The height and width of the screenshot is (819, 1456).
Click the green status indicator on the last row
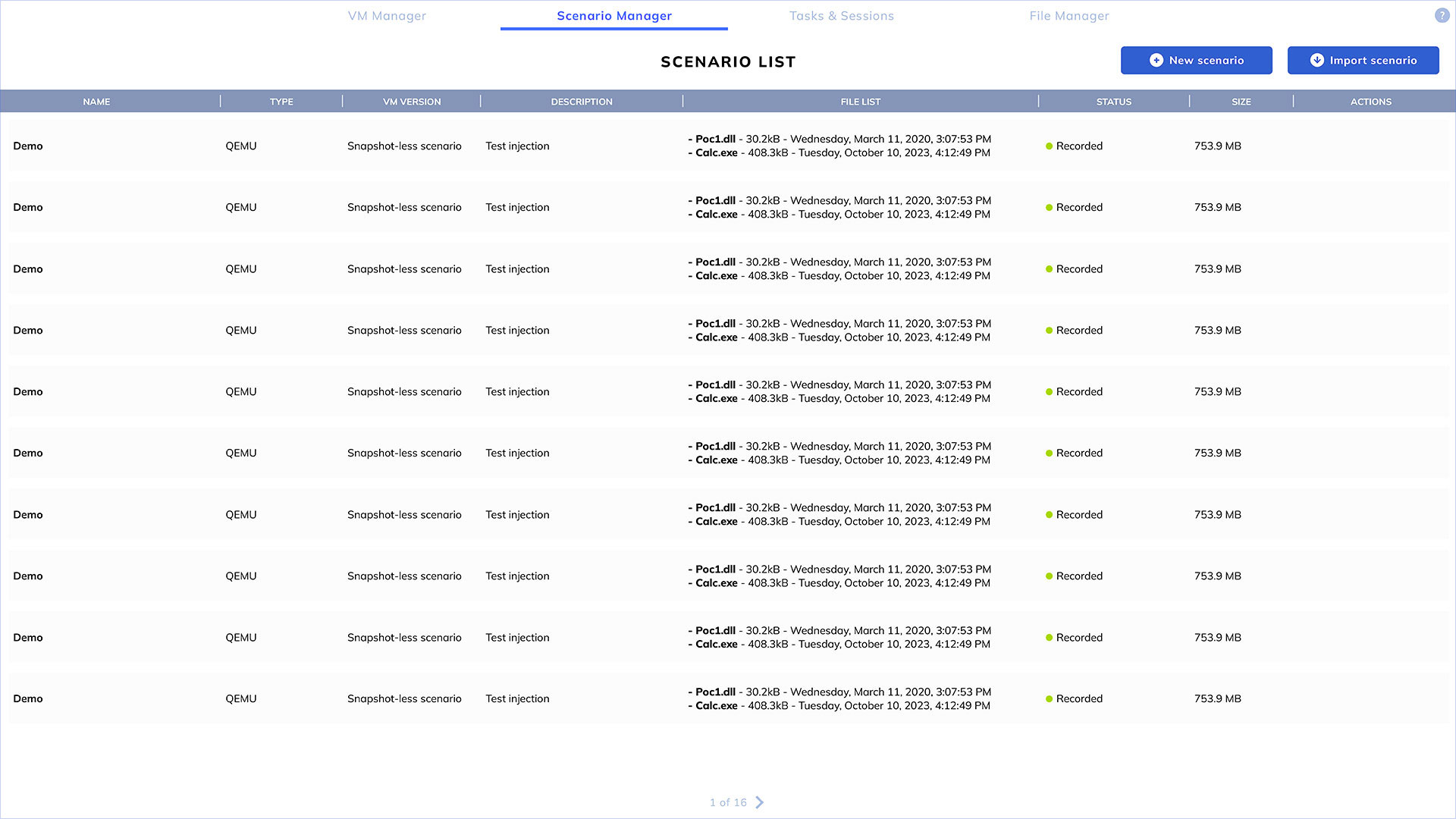coord(1050,698)
